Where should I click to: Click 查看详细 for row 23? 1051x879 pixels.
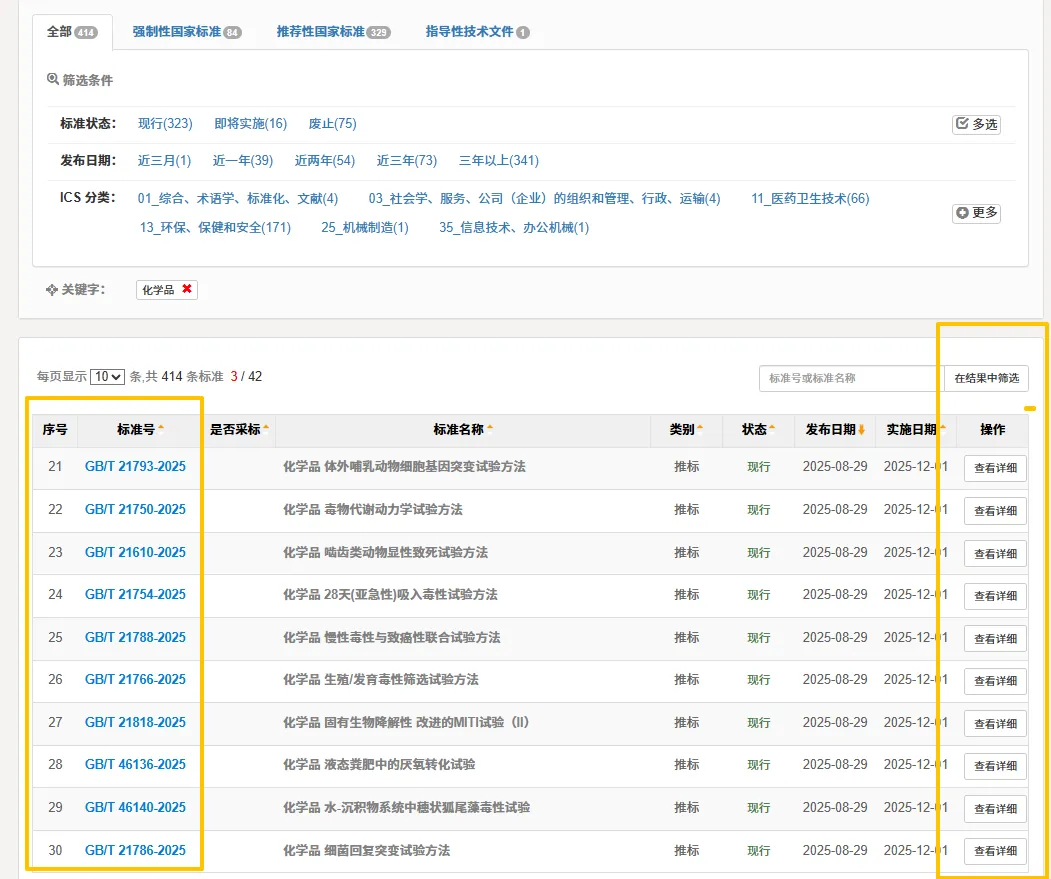click(x=995, y=554)
